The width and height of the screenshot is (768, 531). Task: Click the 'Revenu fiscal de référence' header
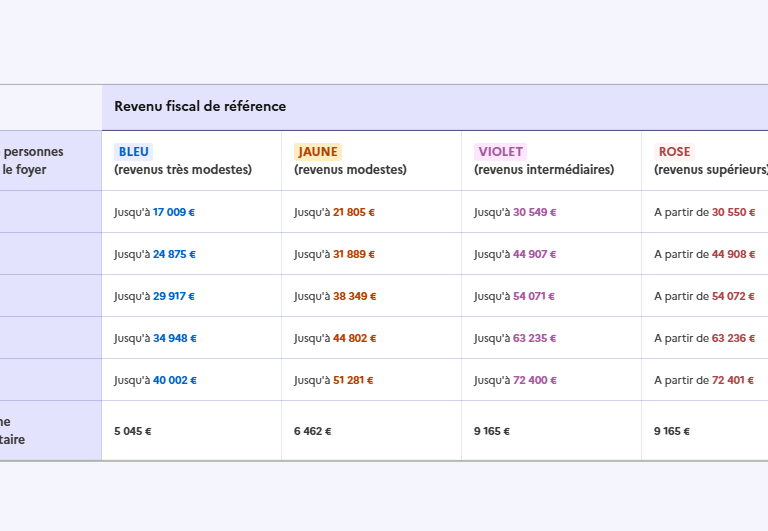pos(200,107)
